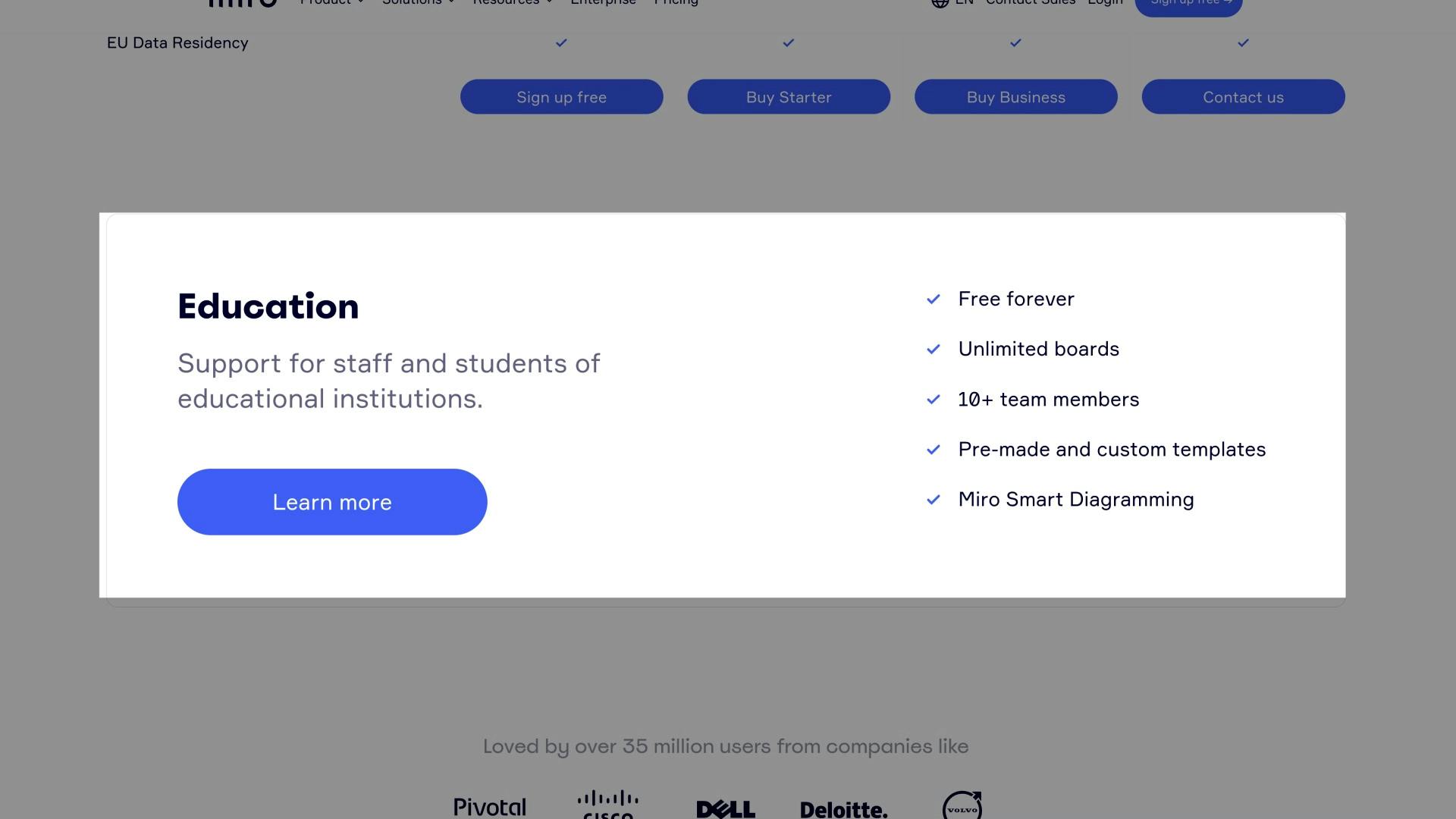1456x819 pixels.
Task: Click the Miro logo in navigation
Action: [x=241, y=4]
